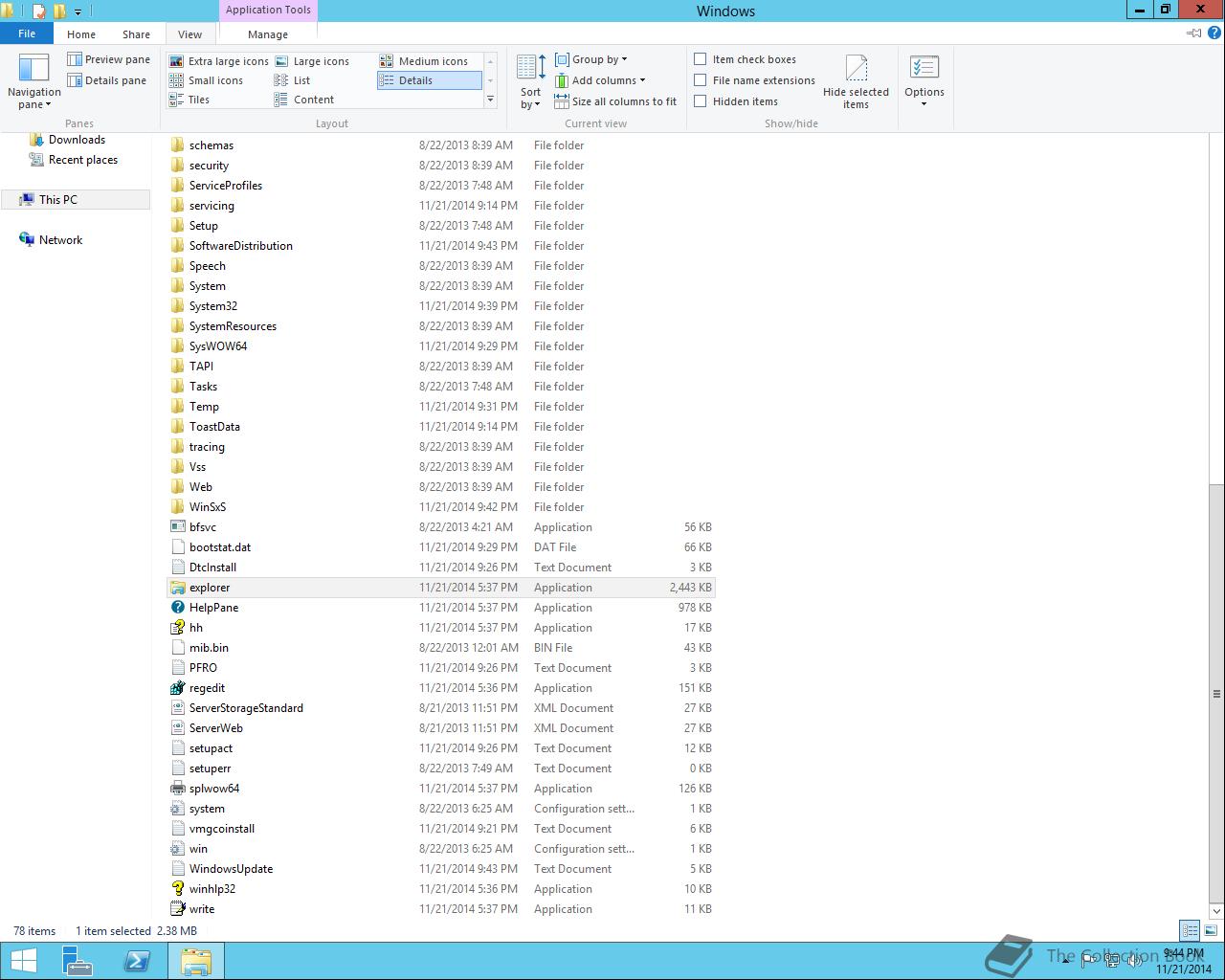This screenshot has width=1225, height=980.
Task: Click the ServerWeb XML document icon
Action: point(177,728)
